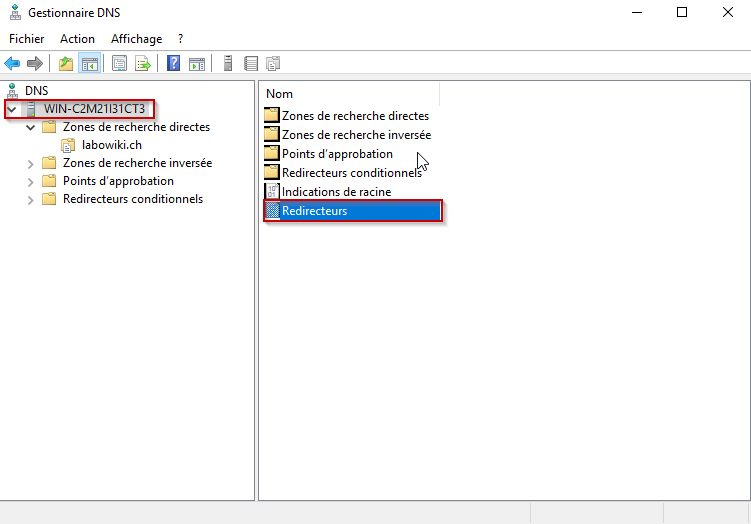Screen dimensions: 751x524
Task: Expand Zones de recherche inversée in tree
Action: [x=31, y=164]
